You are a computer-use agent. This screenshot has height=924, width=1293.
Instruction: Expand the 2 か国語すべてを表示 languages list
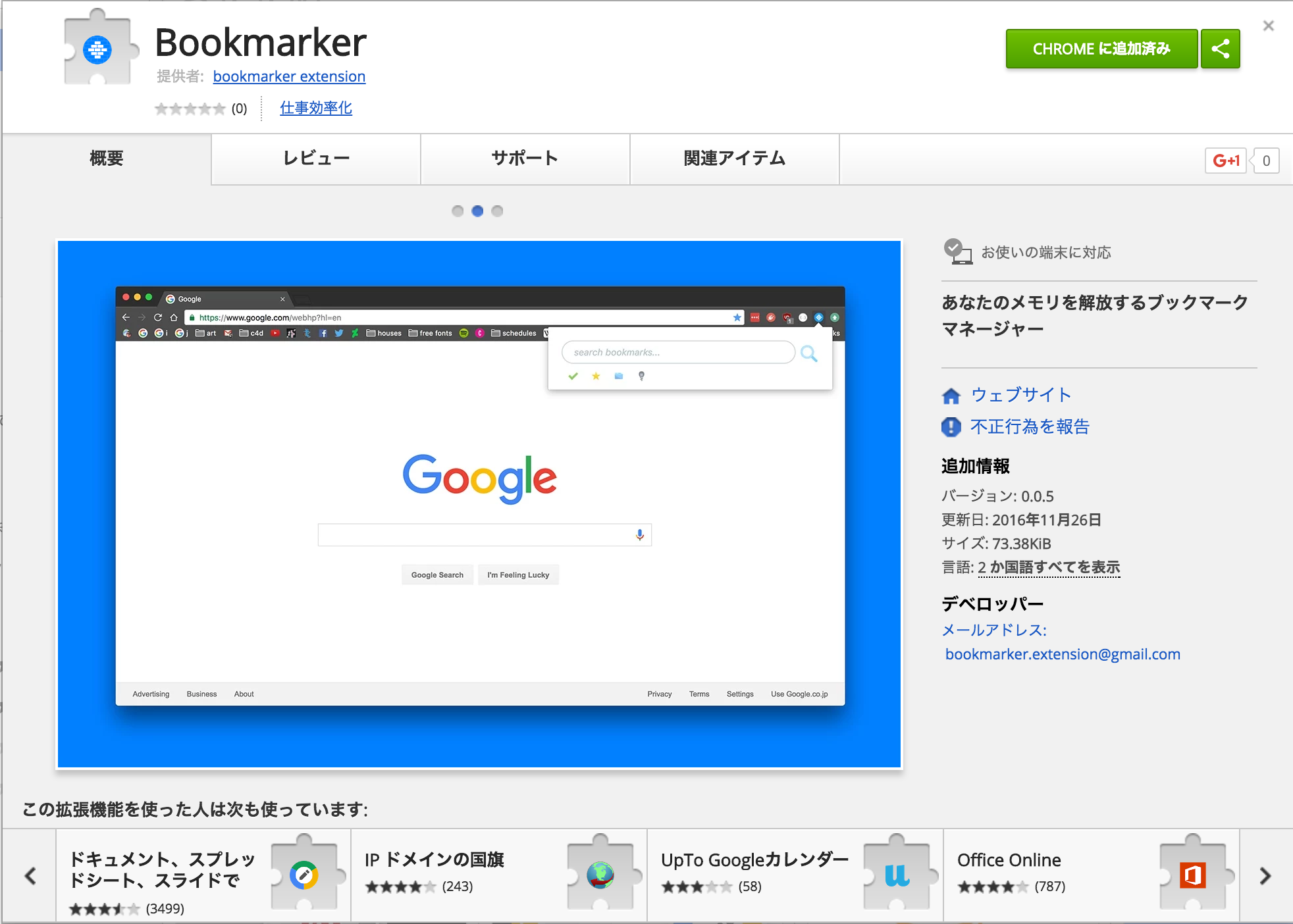tap(1048, 567)
